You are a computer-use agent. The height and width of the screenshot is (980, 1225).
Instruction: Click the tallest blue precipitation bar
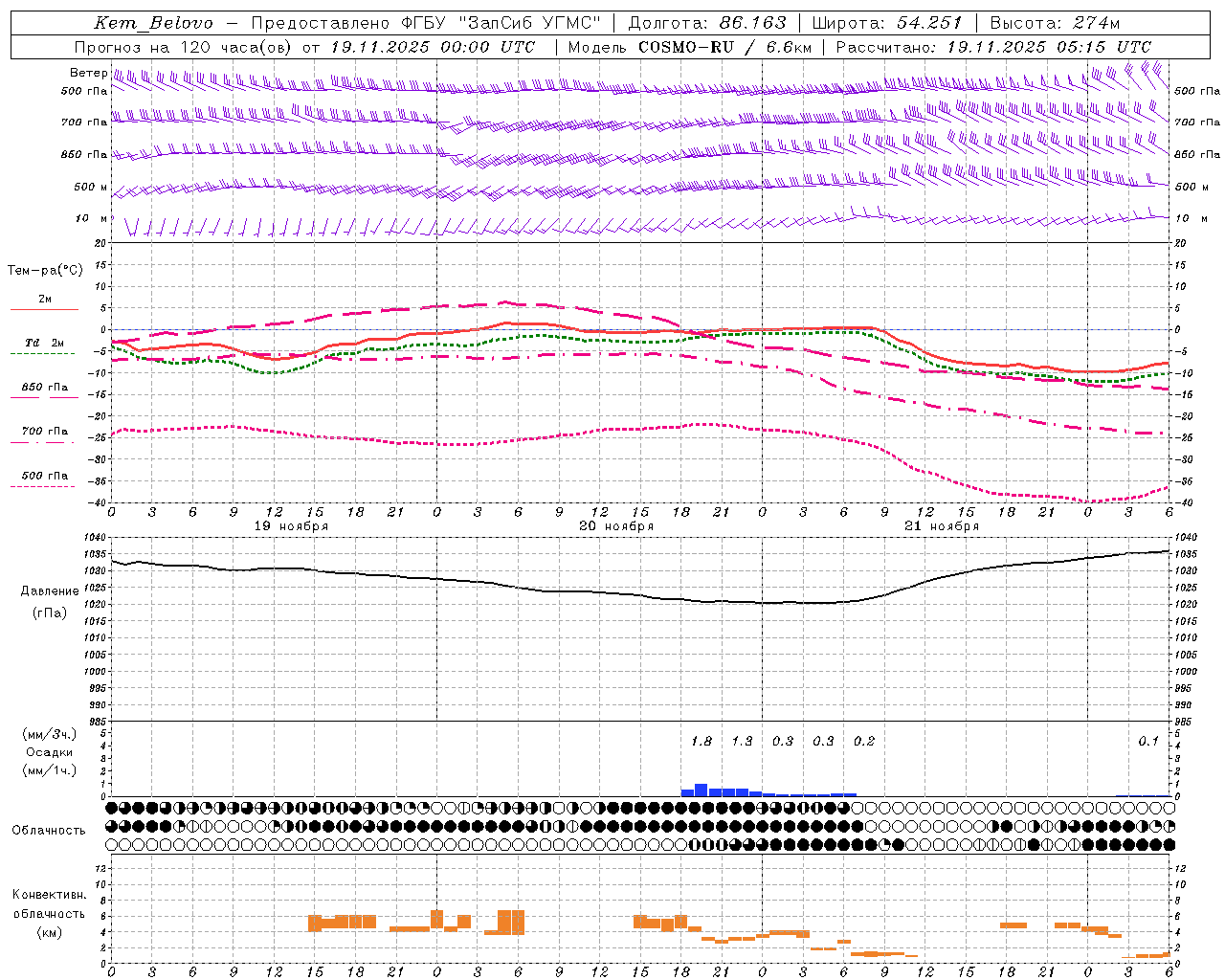point(701,791)
